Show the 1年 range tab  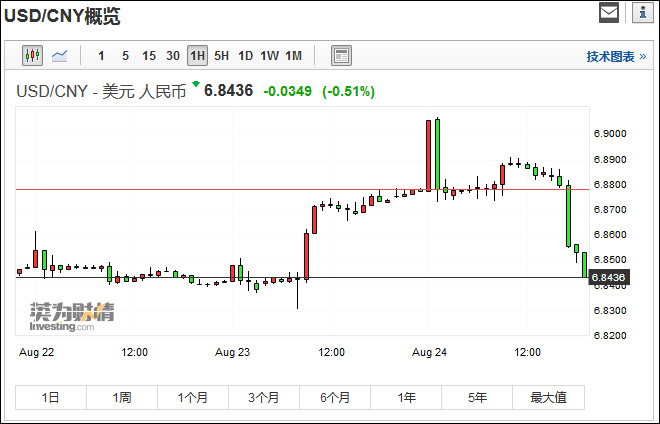pos(407,397)
